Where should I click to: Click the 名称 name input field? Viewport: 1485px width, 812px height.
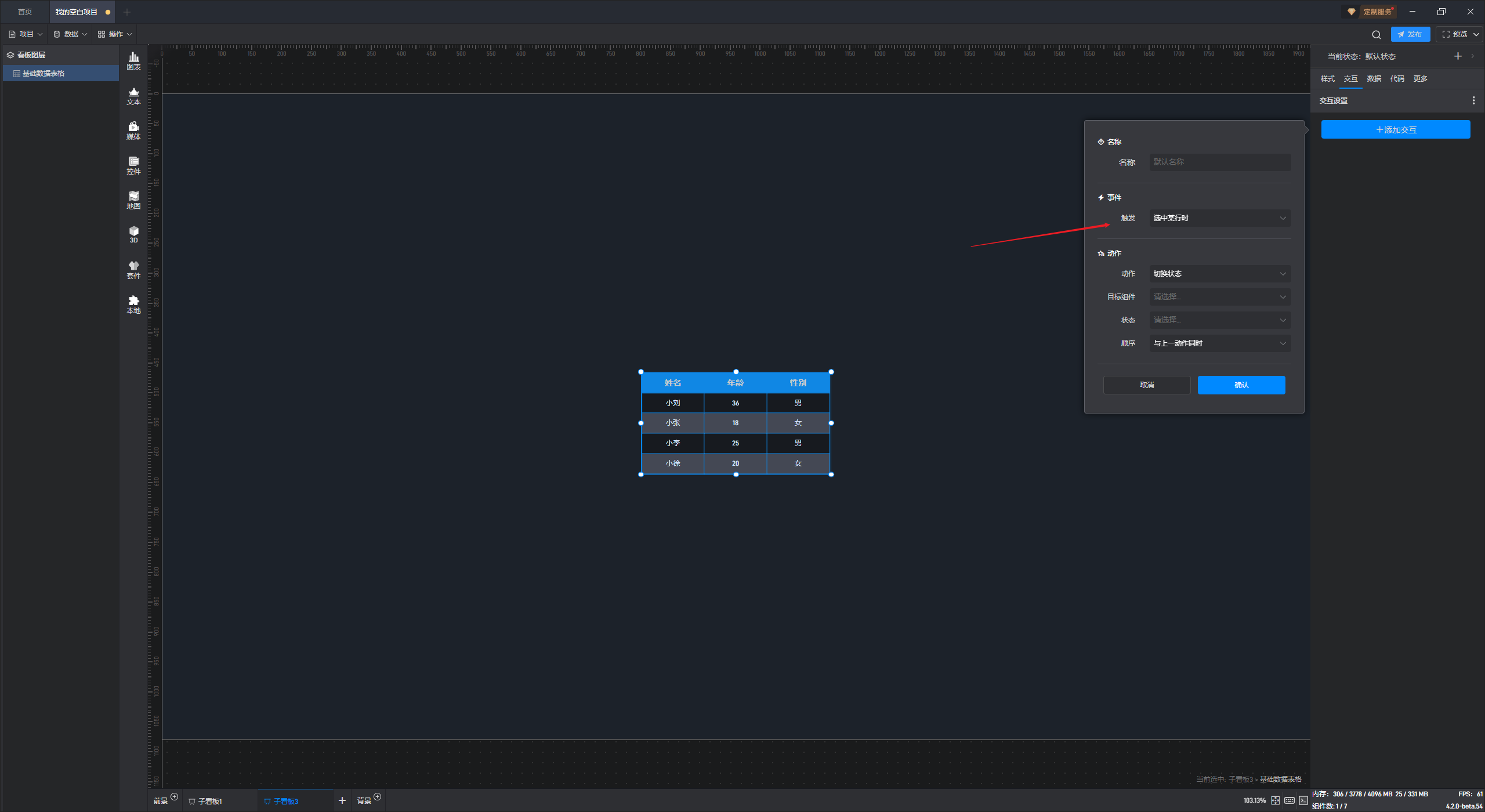point(1220,162)
